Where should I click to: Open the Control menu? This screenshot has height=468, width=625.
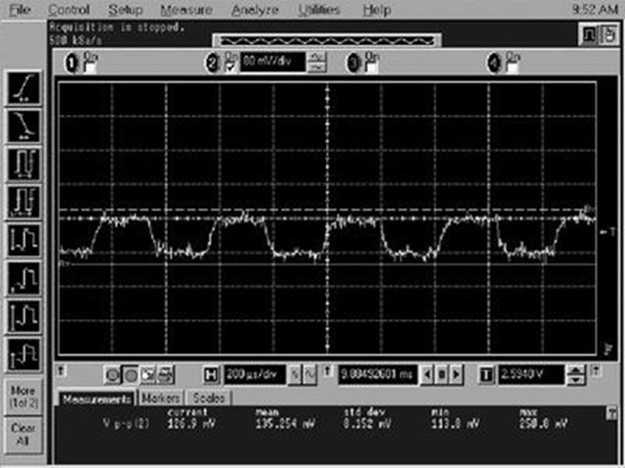(x=69, y=10)
